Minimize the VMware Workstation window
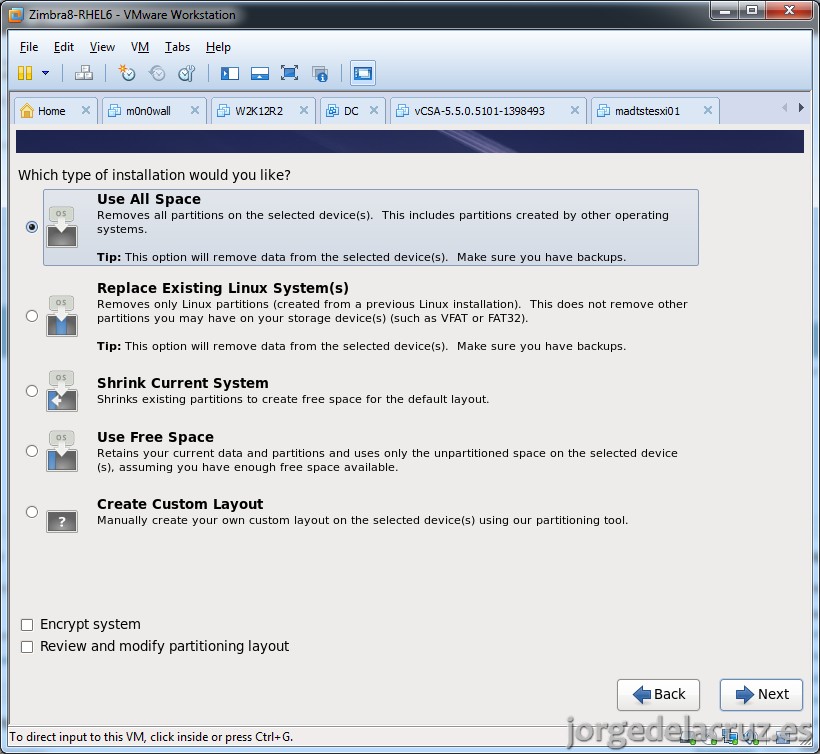The width and height of the screenshot is (820, 754). [725, 10]
